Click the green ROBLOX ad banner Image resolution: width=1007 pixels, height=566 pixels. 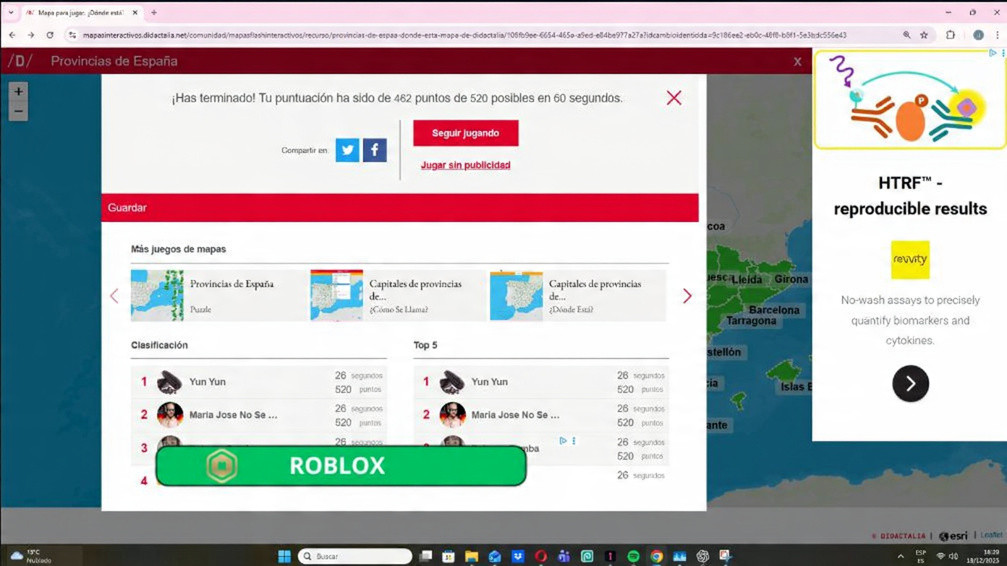coord(340,466)
